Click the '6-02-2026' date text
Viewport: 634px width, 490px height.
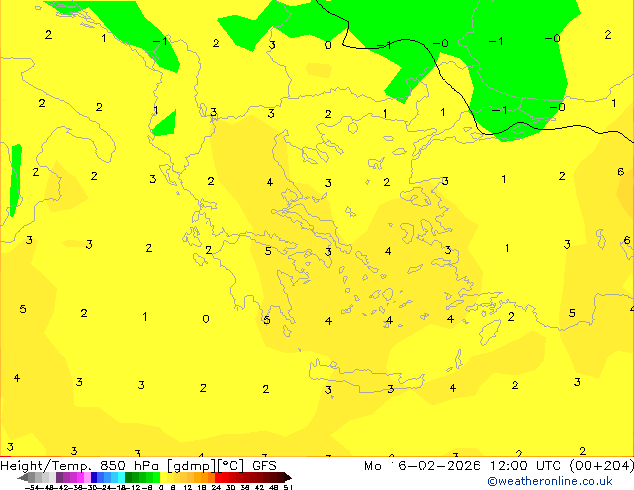click(x=440, y=466)
